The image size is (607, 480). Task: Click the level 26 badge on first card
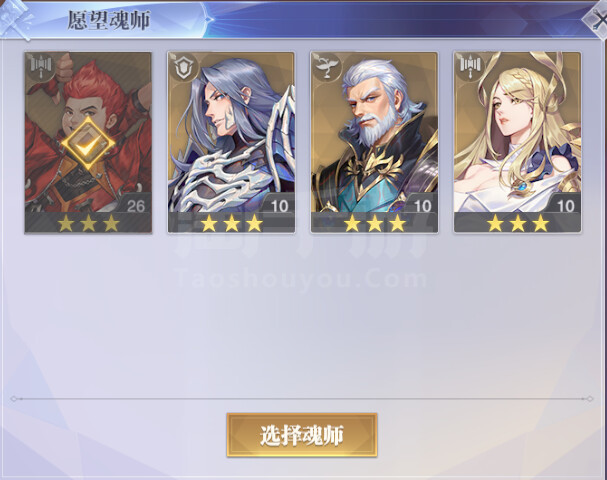[x=135, y=206]
